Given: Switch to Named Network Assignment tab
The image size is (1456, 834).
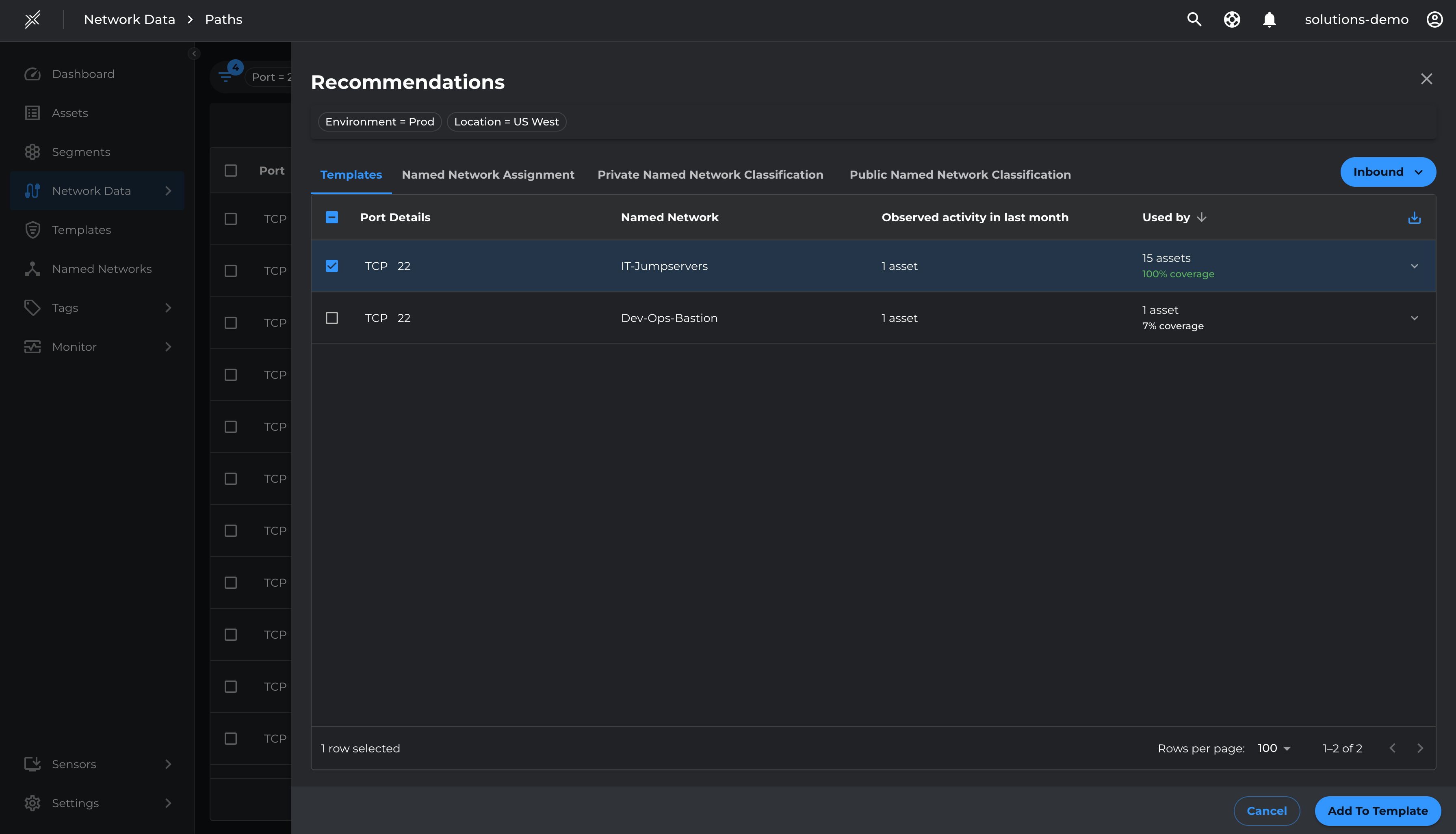Looking at the screenshot, I should (487, 175).
